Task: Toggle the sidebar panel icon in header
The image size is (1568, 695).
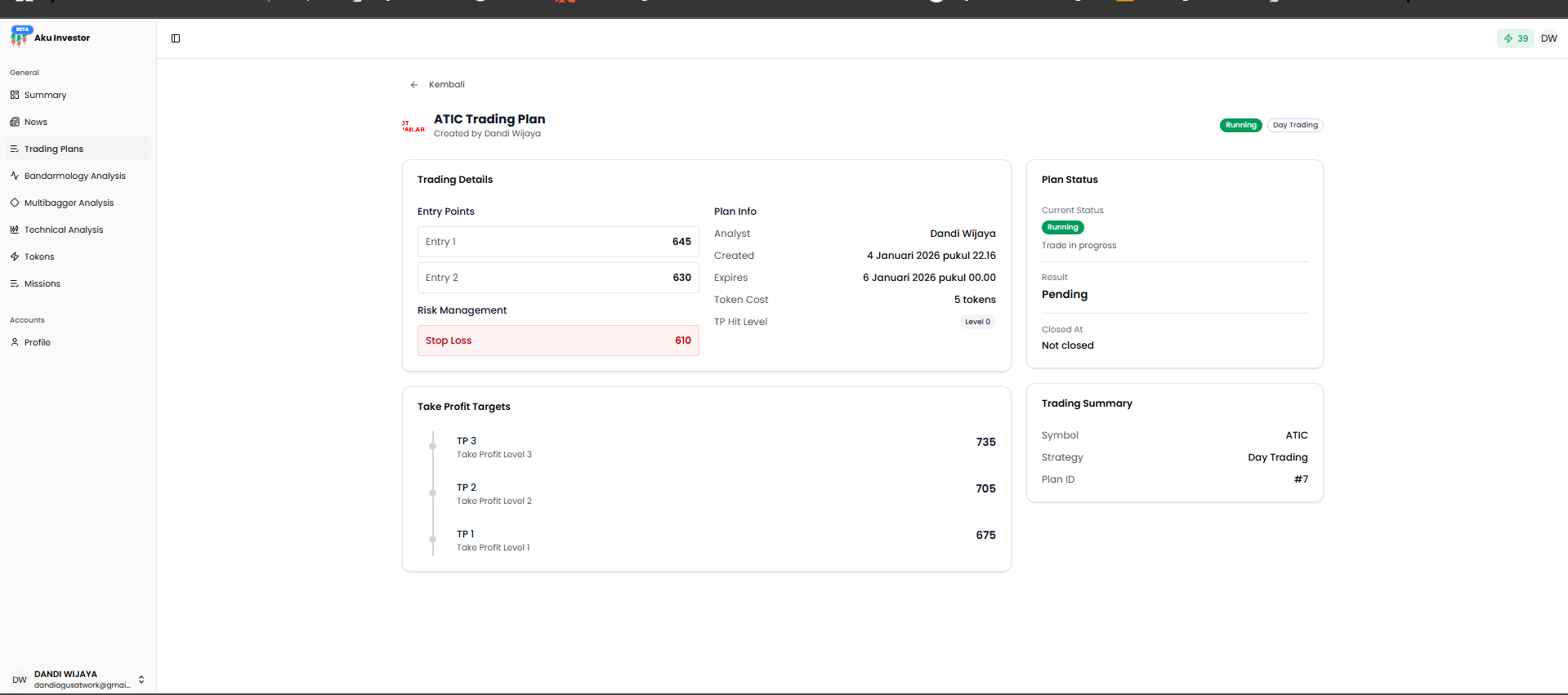Action: pos(176,38)
